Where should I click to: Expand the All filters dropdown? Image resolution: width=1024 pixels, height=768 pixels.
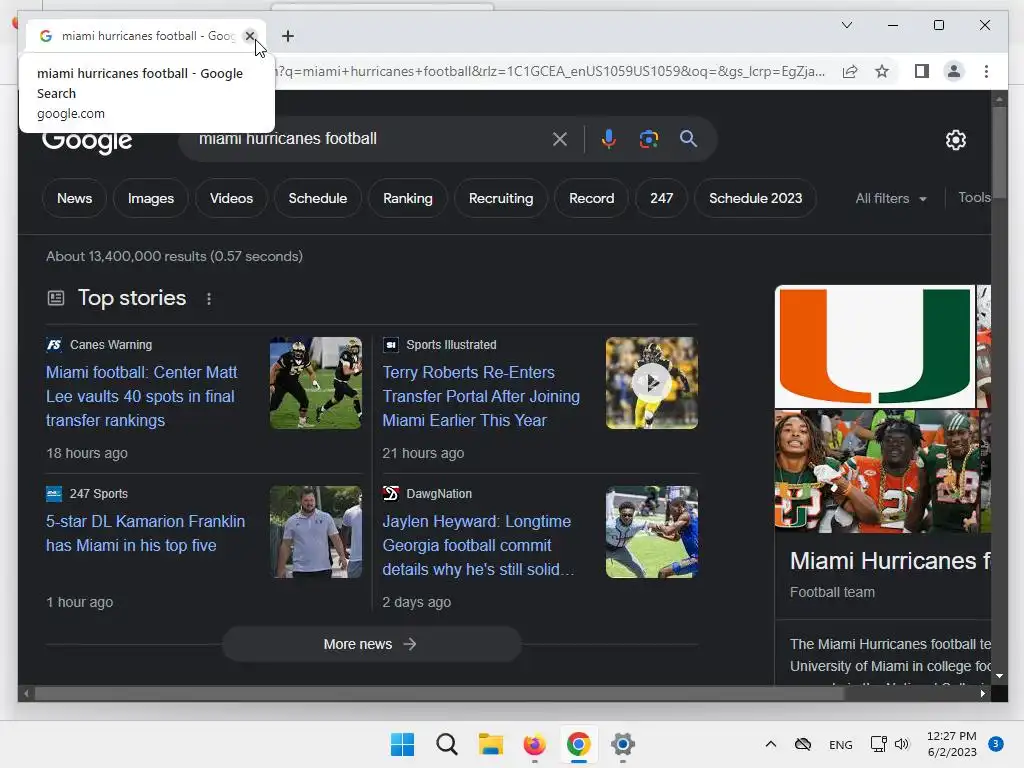coord(891,199)
